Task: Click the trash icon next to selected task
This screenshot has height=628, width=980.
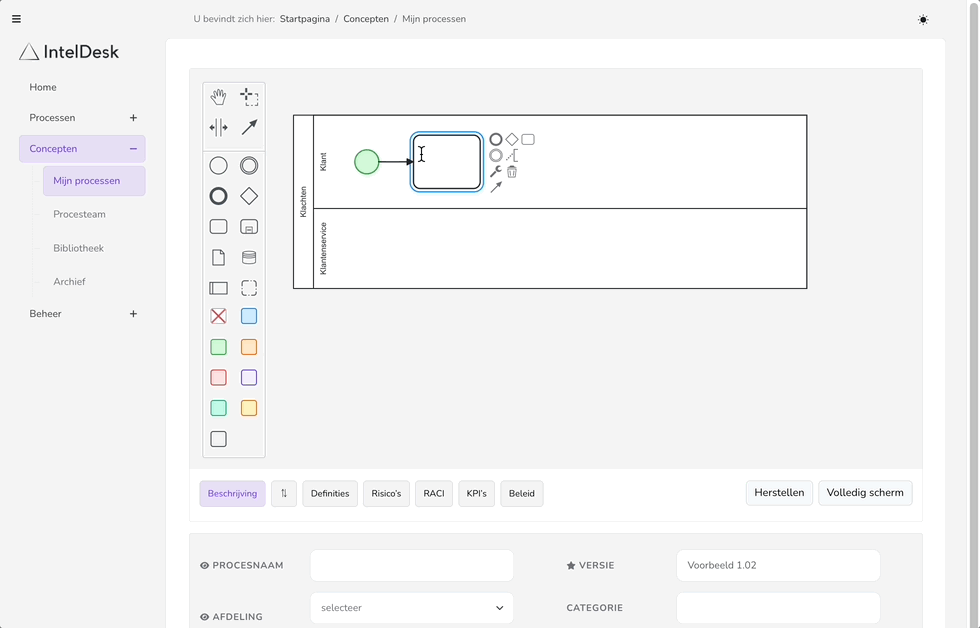Action: (512, 172)
